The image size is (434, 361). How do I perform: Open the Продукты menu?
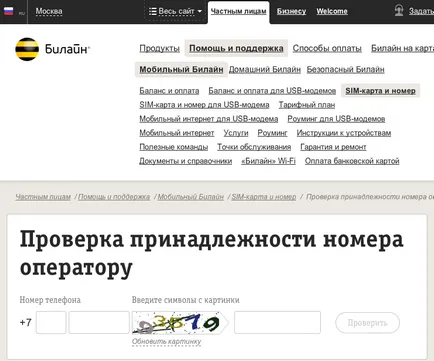coord(159,48)
